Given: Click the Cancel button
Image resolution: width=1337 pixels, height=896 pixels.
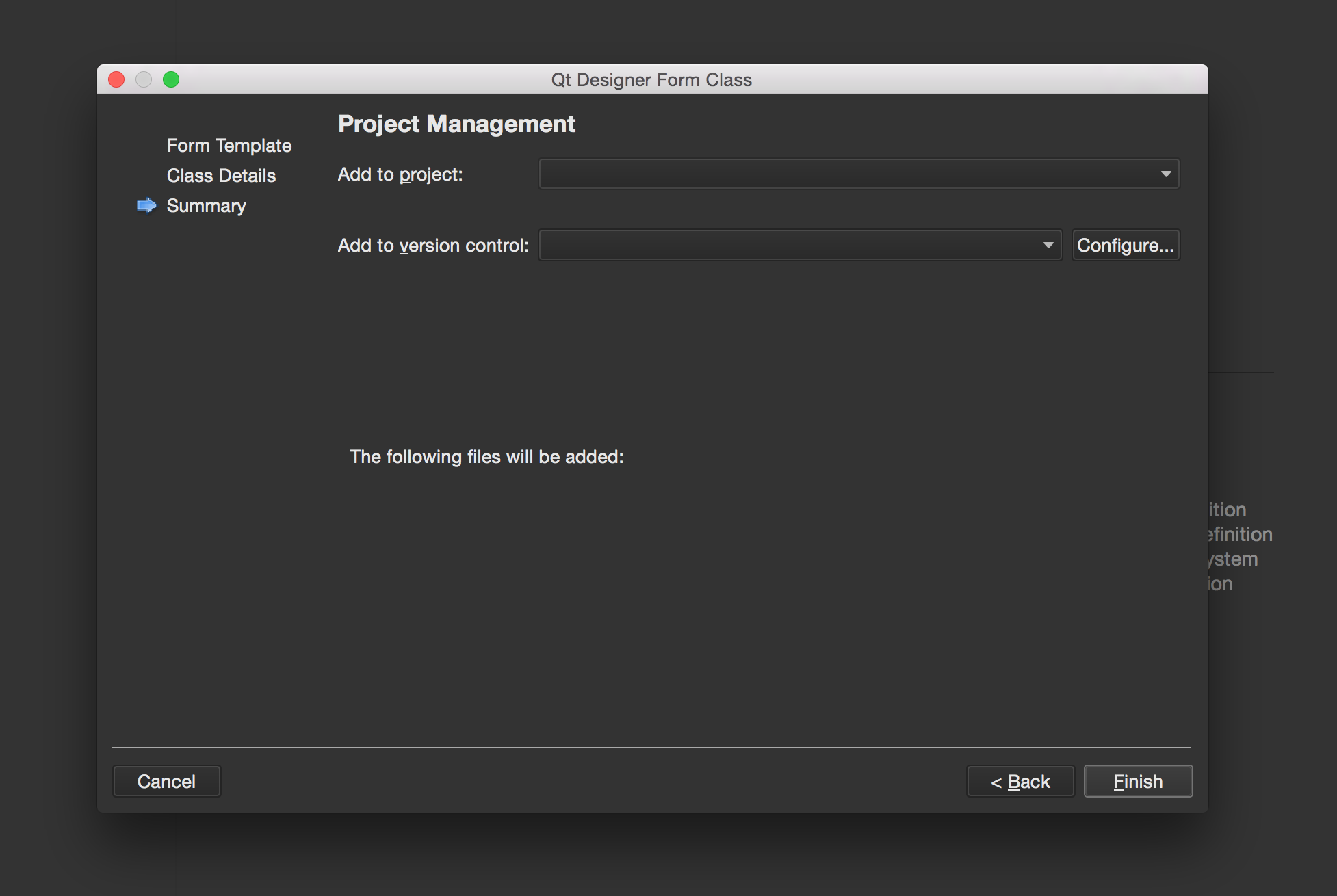Looking at the screenshot, I should click(x=166, y=781).
